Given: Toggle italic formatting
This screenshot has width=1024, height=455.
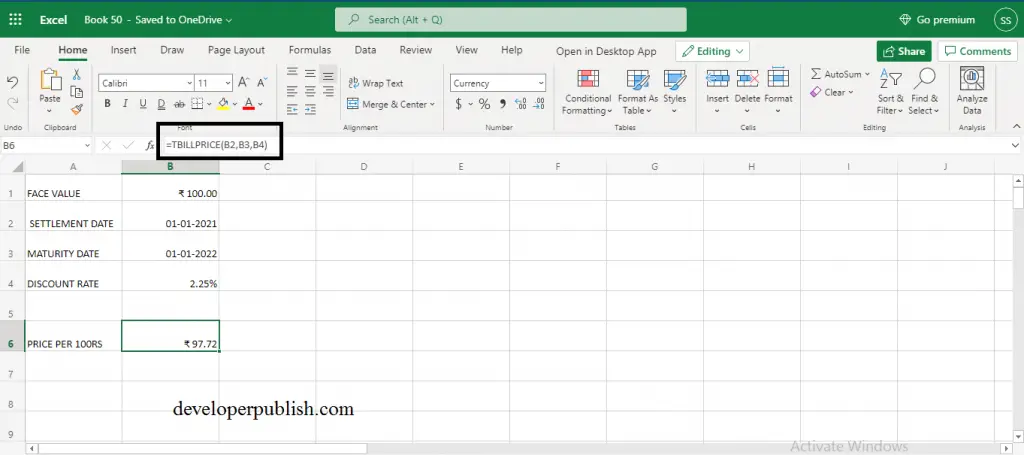Looking at the screenshot, I should pos(125,104).
